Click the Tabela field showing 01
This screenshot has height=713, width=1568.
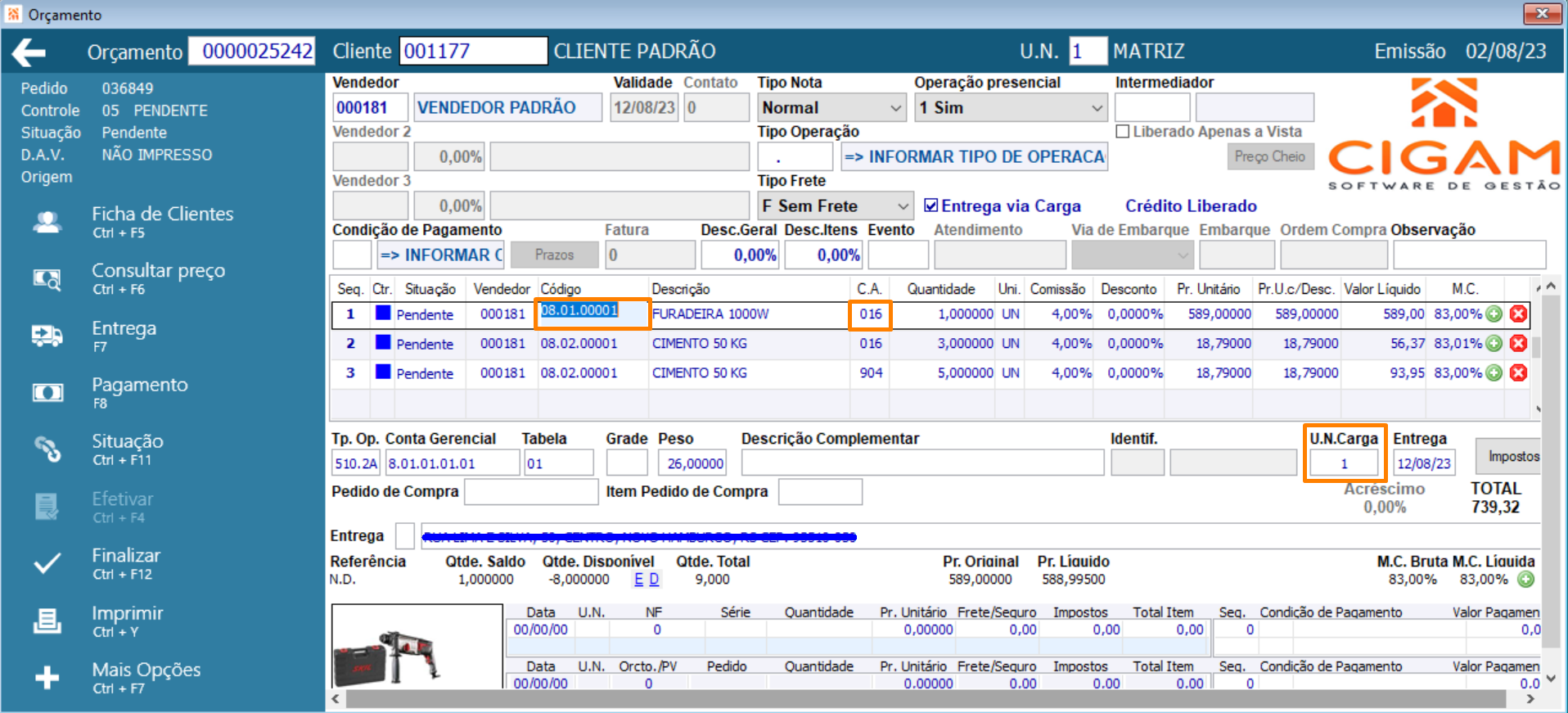(x=559, y=463)
